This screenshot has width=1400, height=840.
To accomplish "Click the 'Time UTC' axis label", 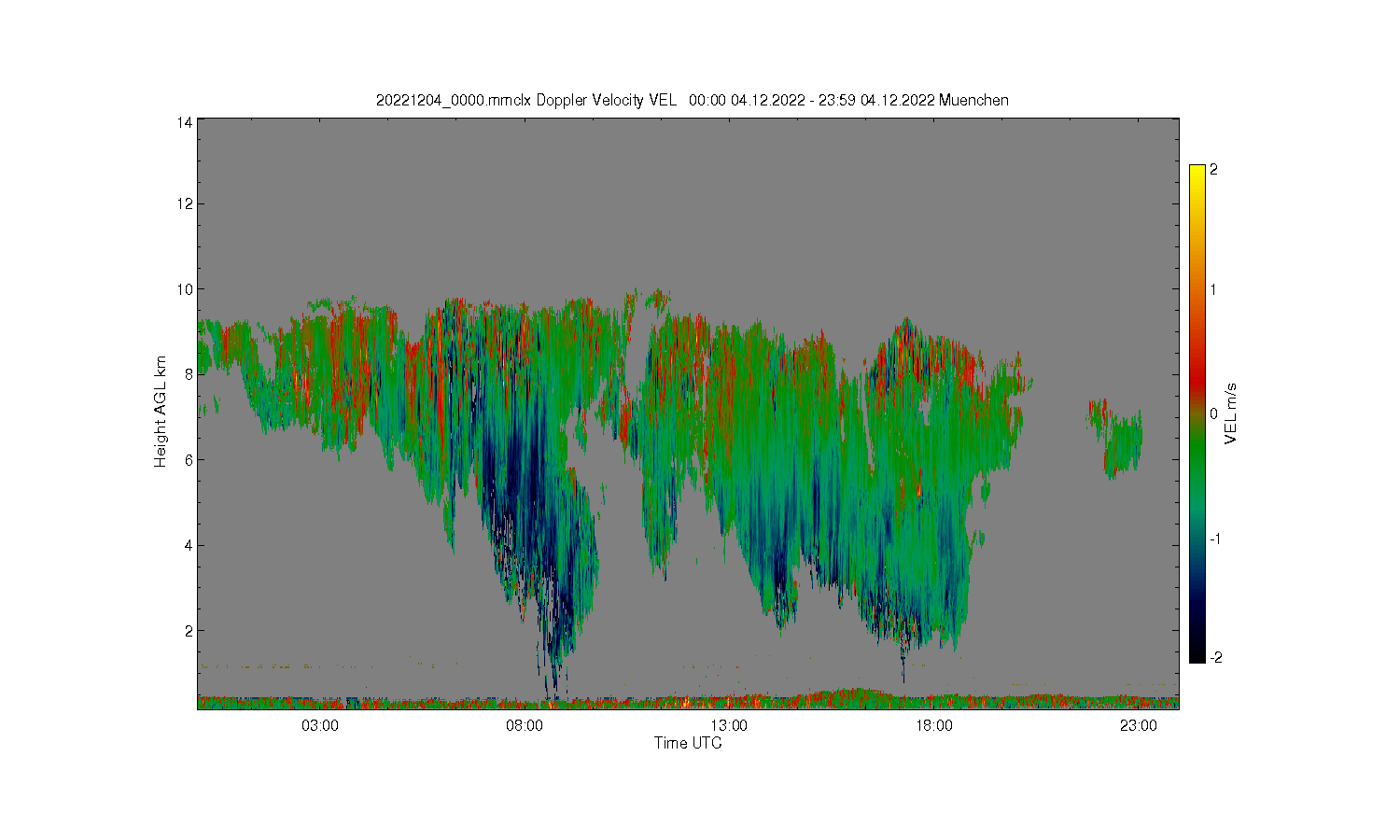I will [688, 743].
